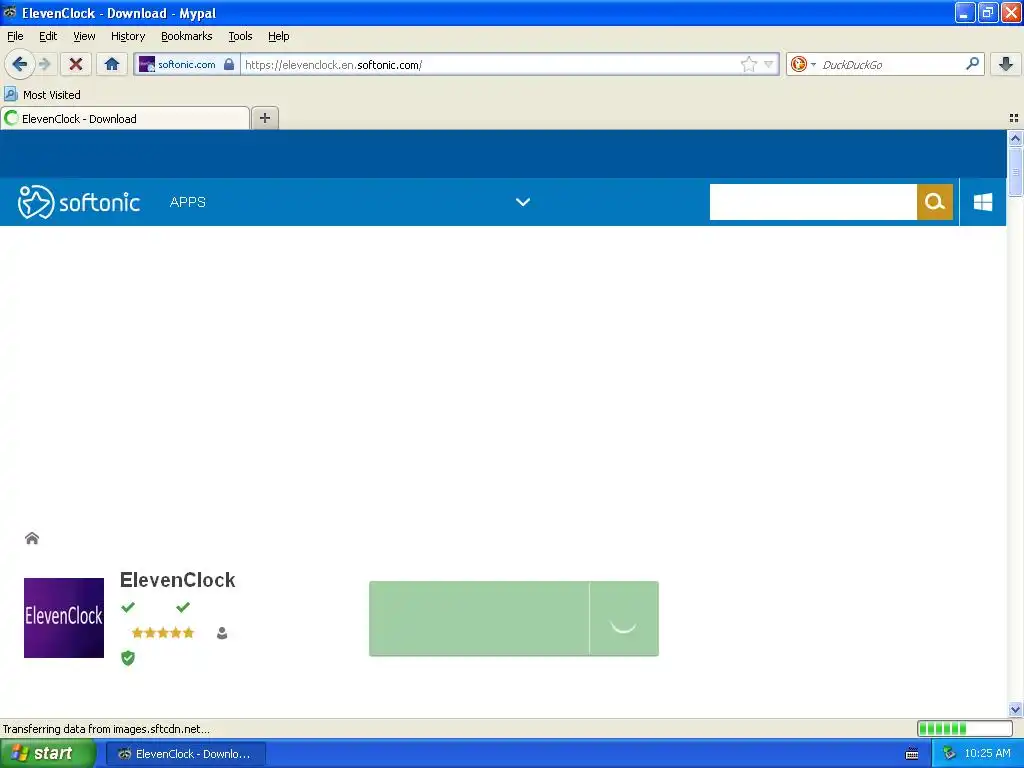Open the Tools menu
The width and height of the screenshot is (1024, 768).
pos(240,36)
